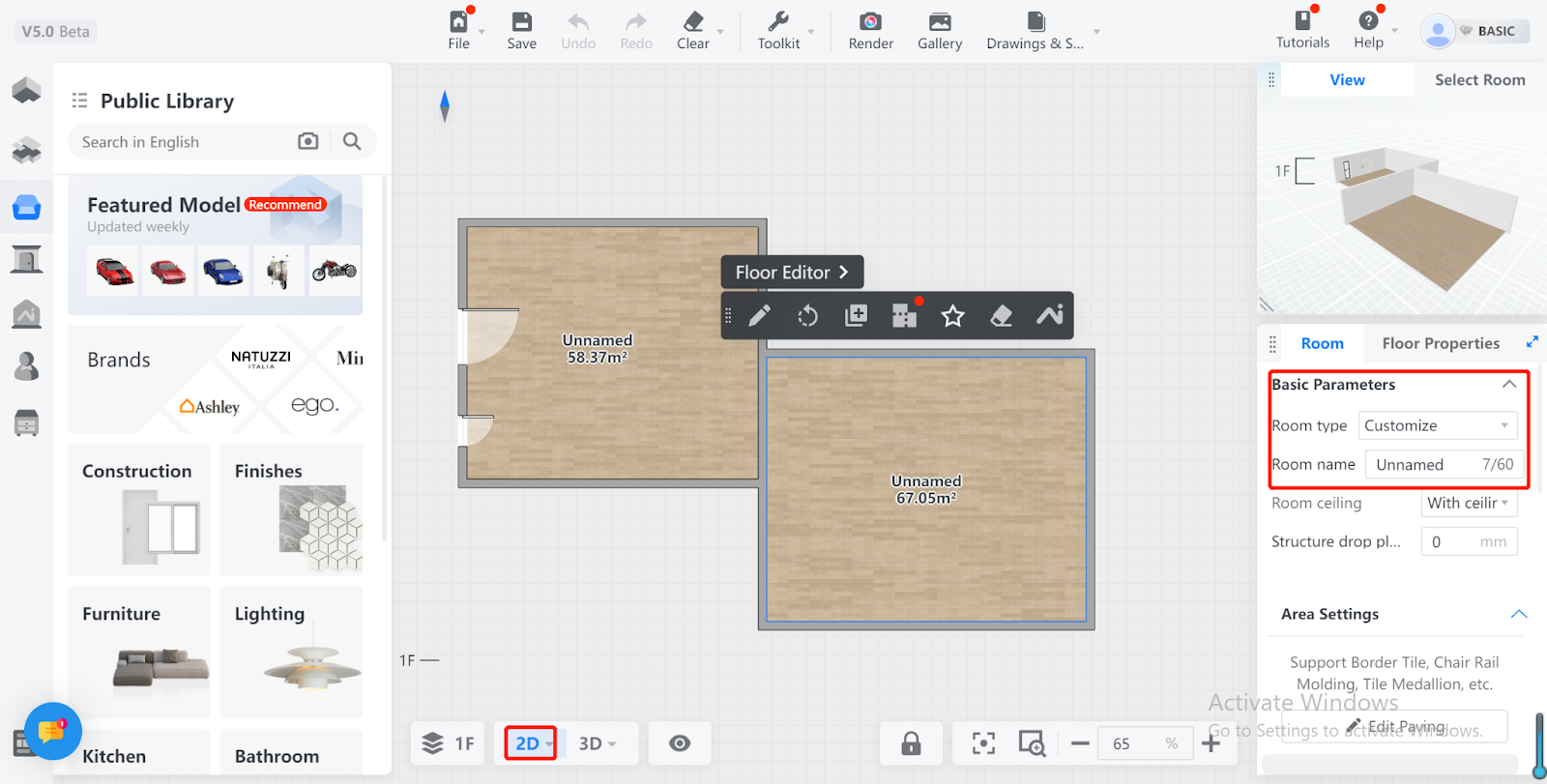Open the Render camera tool
1547x784 pixels.
pyautogui.click(x=870, y=31)
